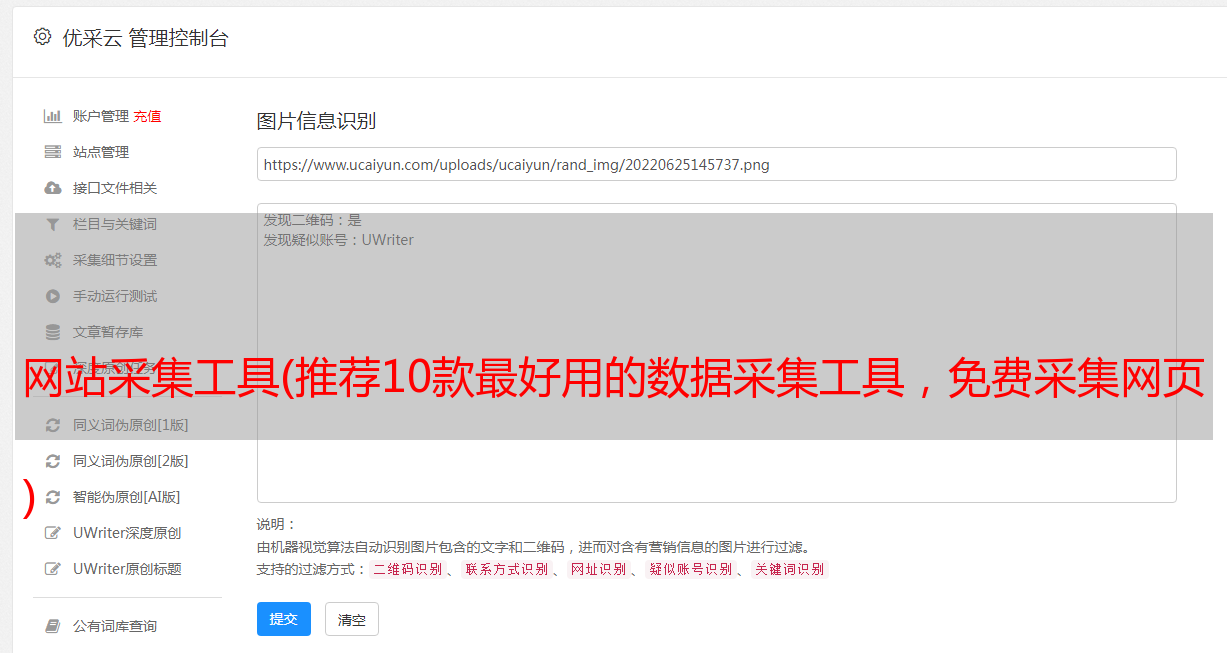This screenshot has width=1227, height=653.
Task: Open 站点管理 via its server icon
Action: point(53,152)
